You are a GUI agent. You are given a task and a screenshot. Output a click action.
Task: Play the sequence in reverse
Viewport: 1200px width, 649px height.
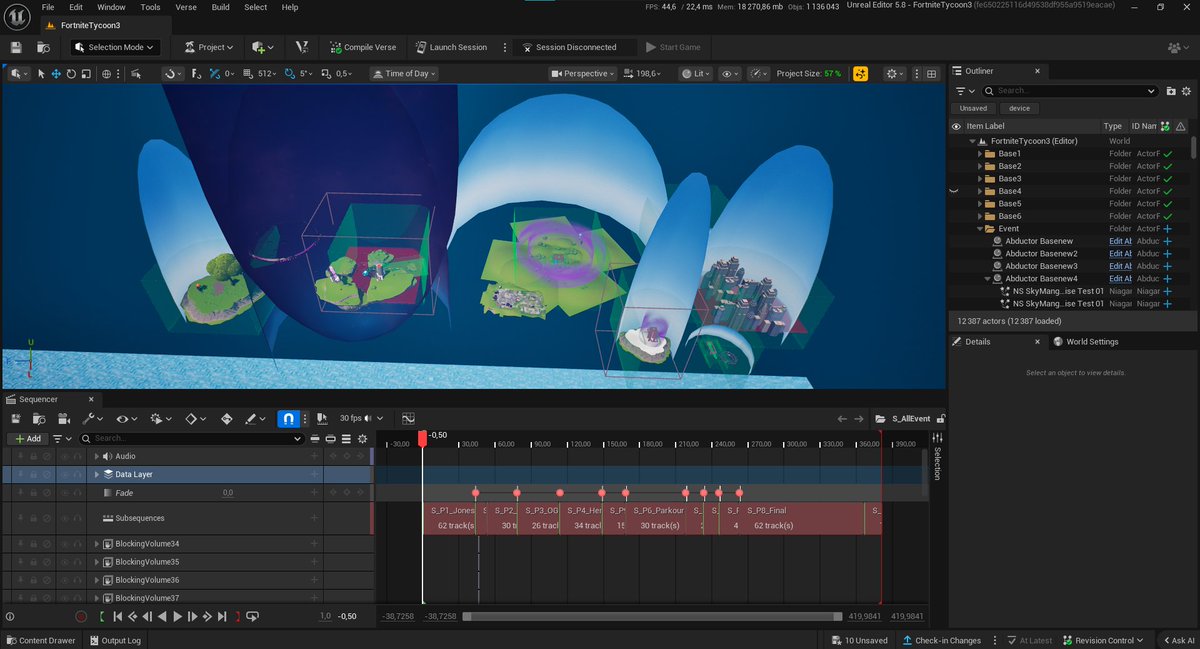[x=163, y=617]
